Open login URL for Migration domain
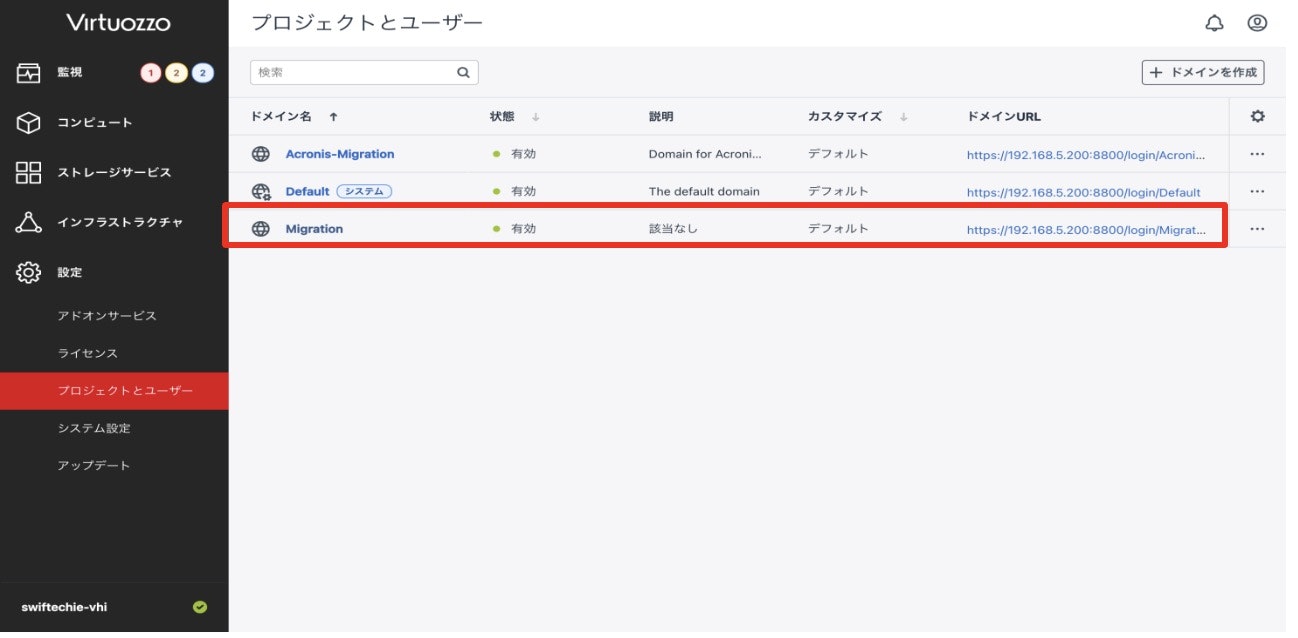This screenshot has width=1298, height=638. [1086, 230]
